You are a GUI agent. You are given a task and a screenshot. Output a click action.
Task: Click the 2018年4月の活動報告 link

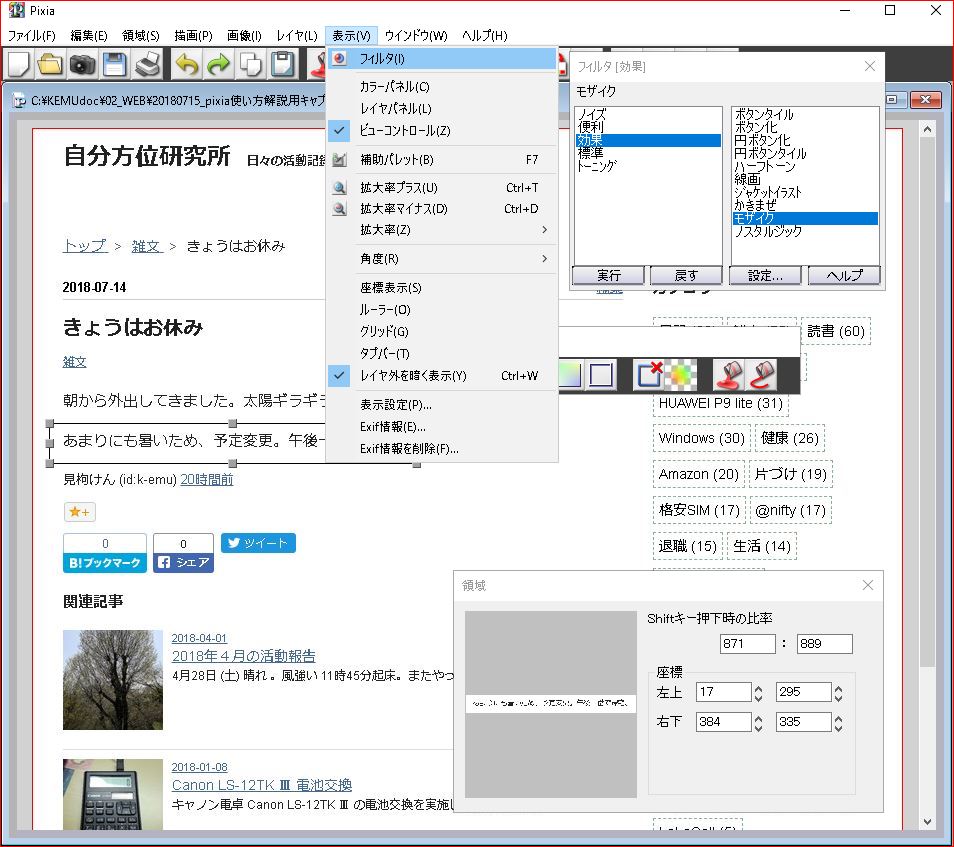point(243,656)
